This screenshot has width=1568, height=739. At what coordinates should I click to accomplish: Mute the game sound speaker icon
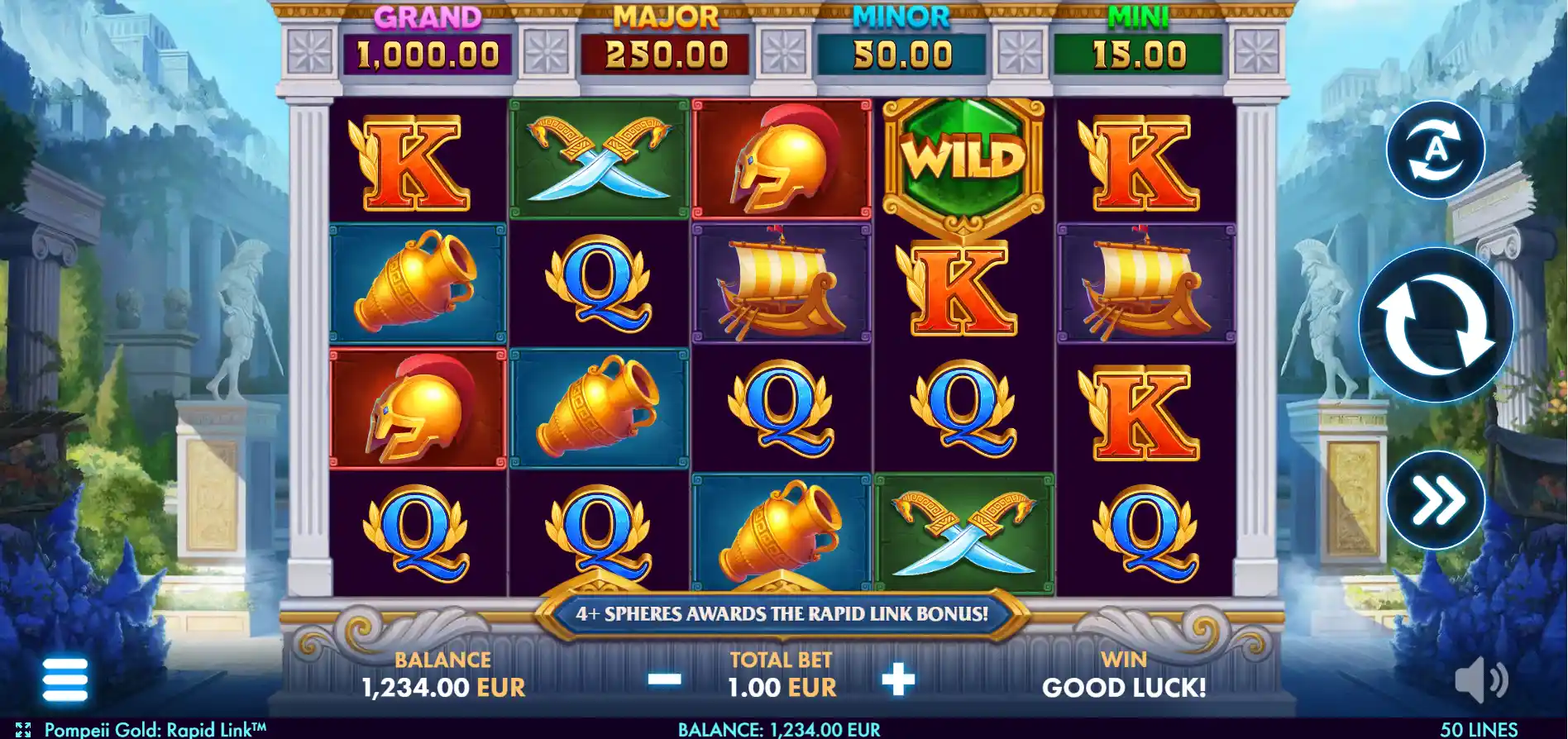[1481, 681]
